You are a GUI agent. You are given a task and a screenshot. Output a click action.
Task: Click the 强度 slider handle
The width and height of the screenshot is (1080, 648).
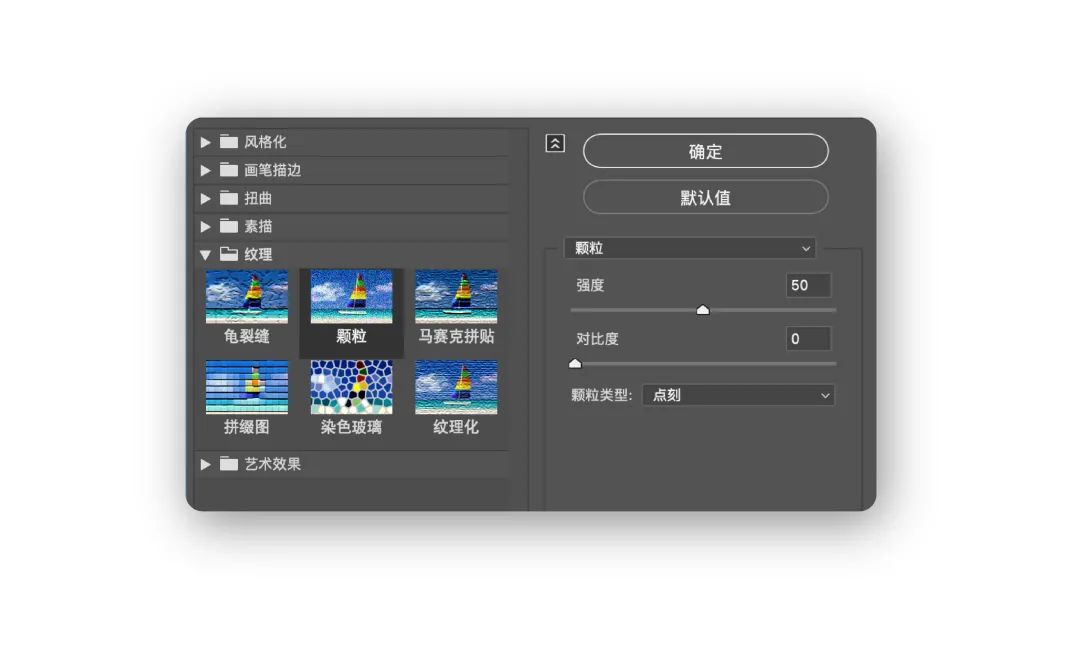702,310
